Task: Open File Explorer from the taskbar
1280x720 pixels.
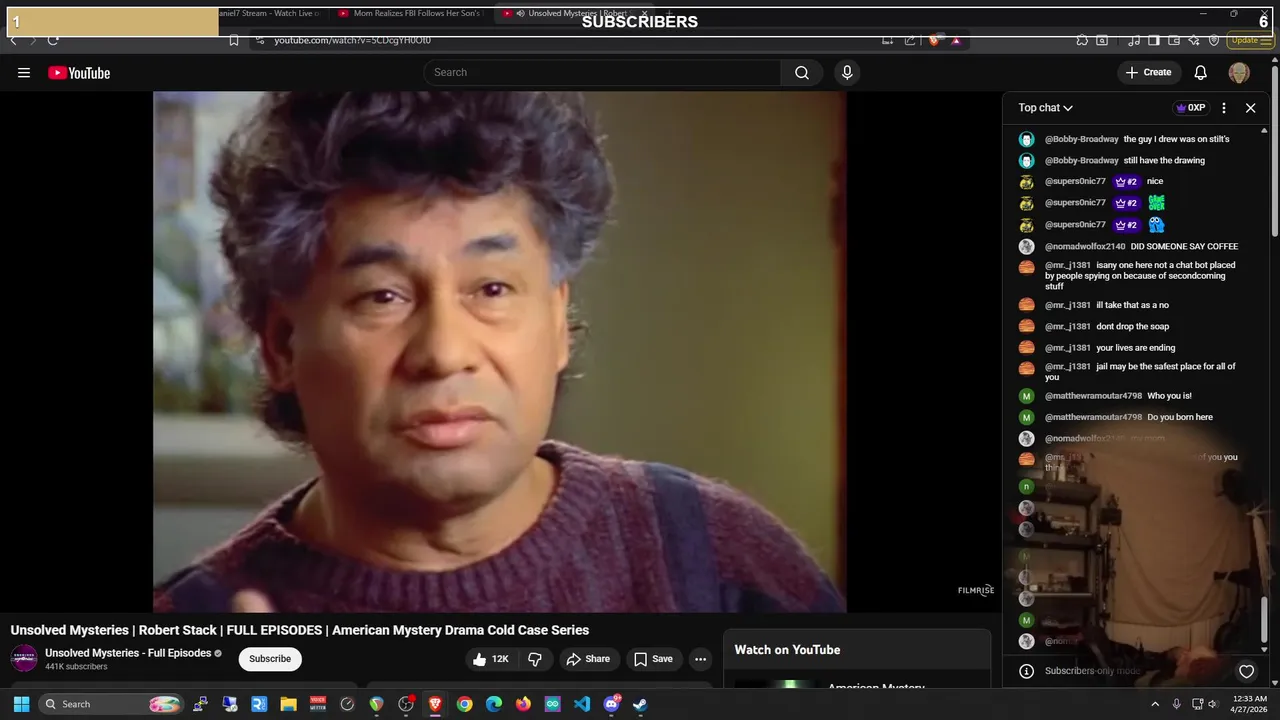Action: [288, 704]
